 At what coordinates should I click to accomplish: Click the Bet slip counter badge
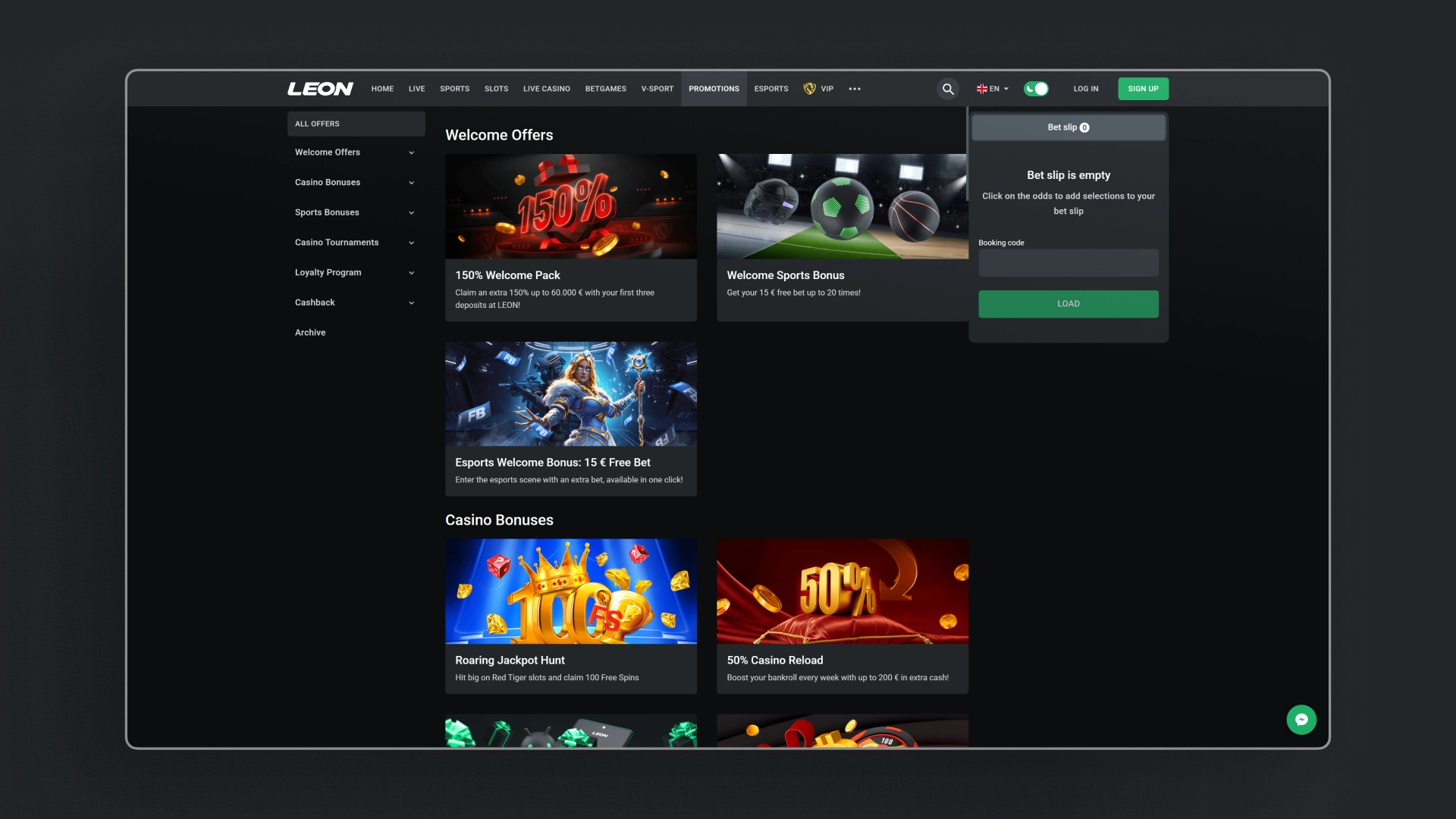1084,127
